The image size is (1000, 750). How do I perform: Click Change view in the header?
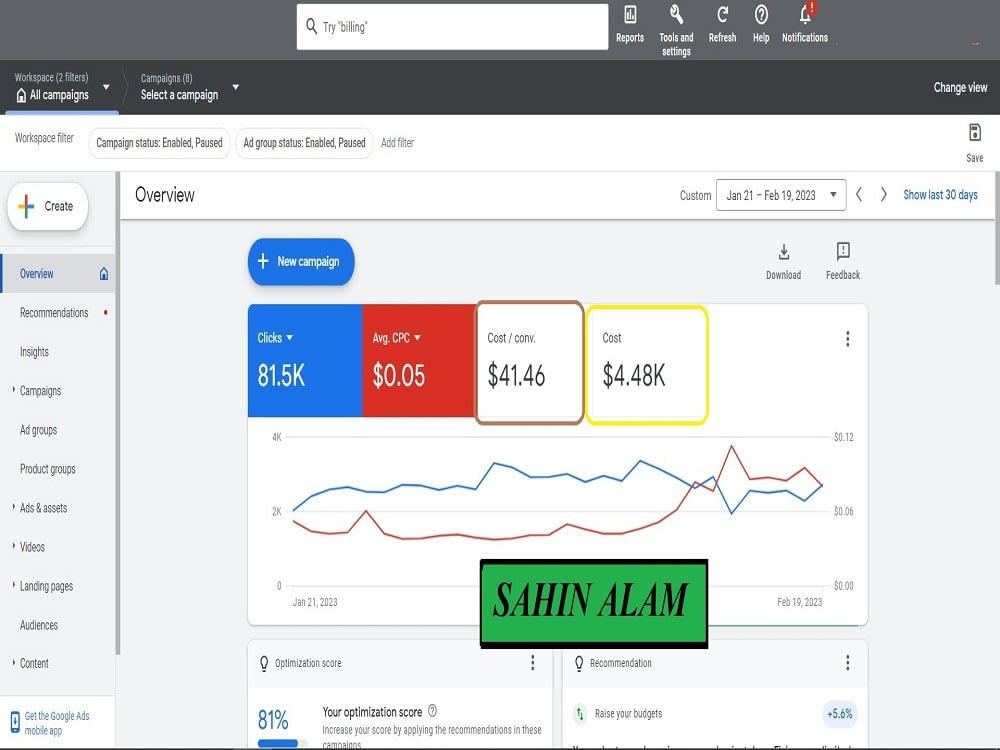point(960,87)
